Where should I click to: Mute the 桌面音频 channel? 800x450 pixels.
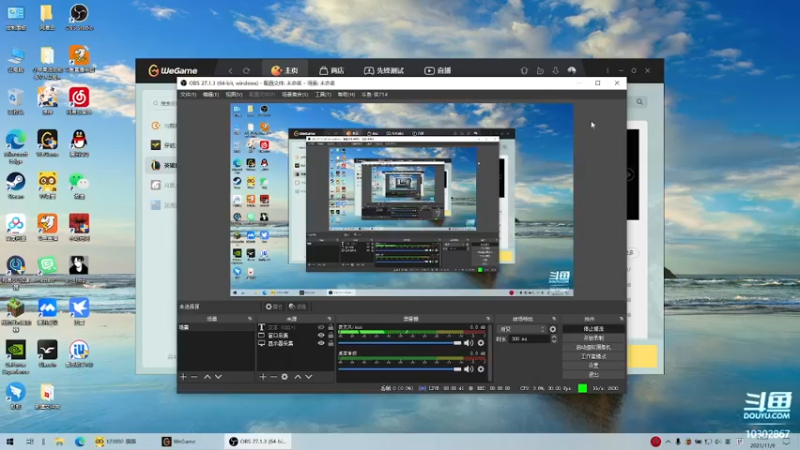tap(468, 369)
